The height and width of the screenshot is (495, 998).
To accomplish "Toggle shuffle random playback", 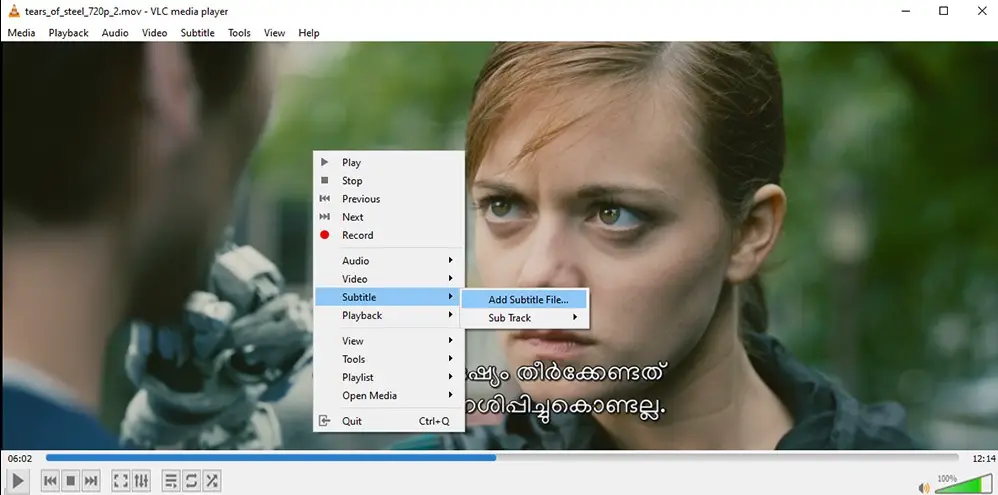I will 212,481.
